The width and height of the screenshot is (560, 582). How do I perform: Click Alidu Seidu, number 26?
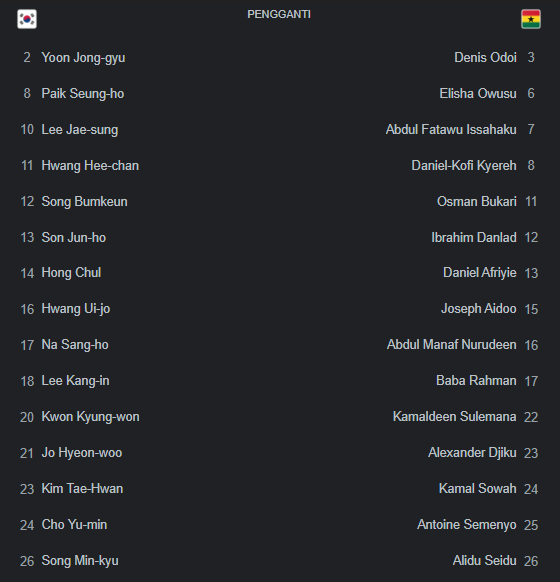[485, 560]
